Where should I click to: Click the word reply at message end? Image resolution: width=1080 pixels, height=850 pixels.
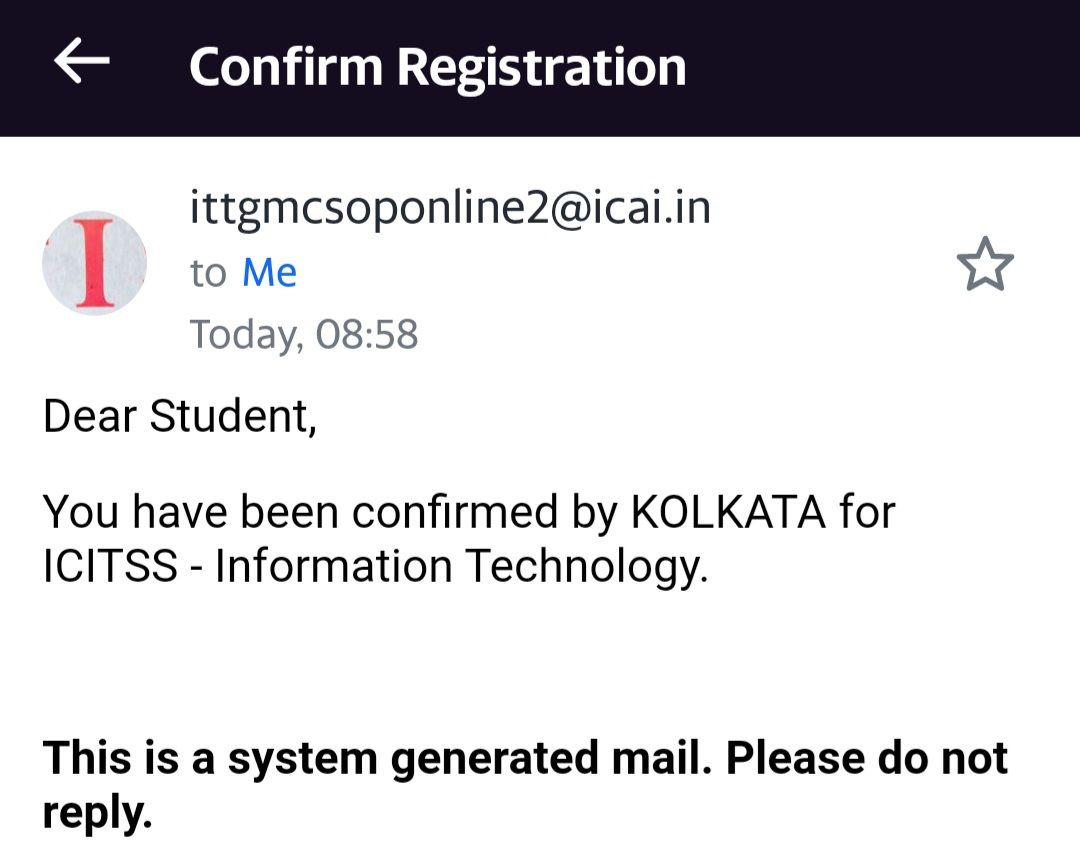[x=94, y=812]
